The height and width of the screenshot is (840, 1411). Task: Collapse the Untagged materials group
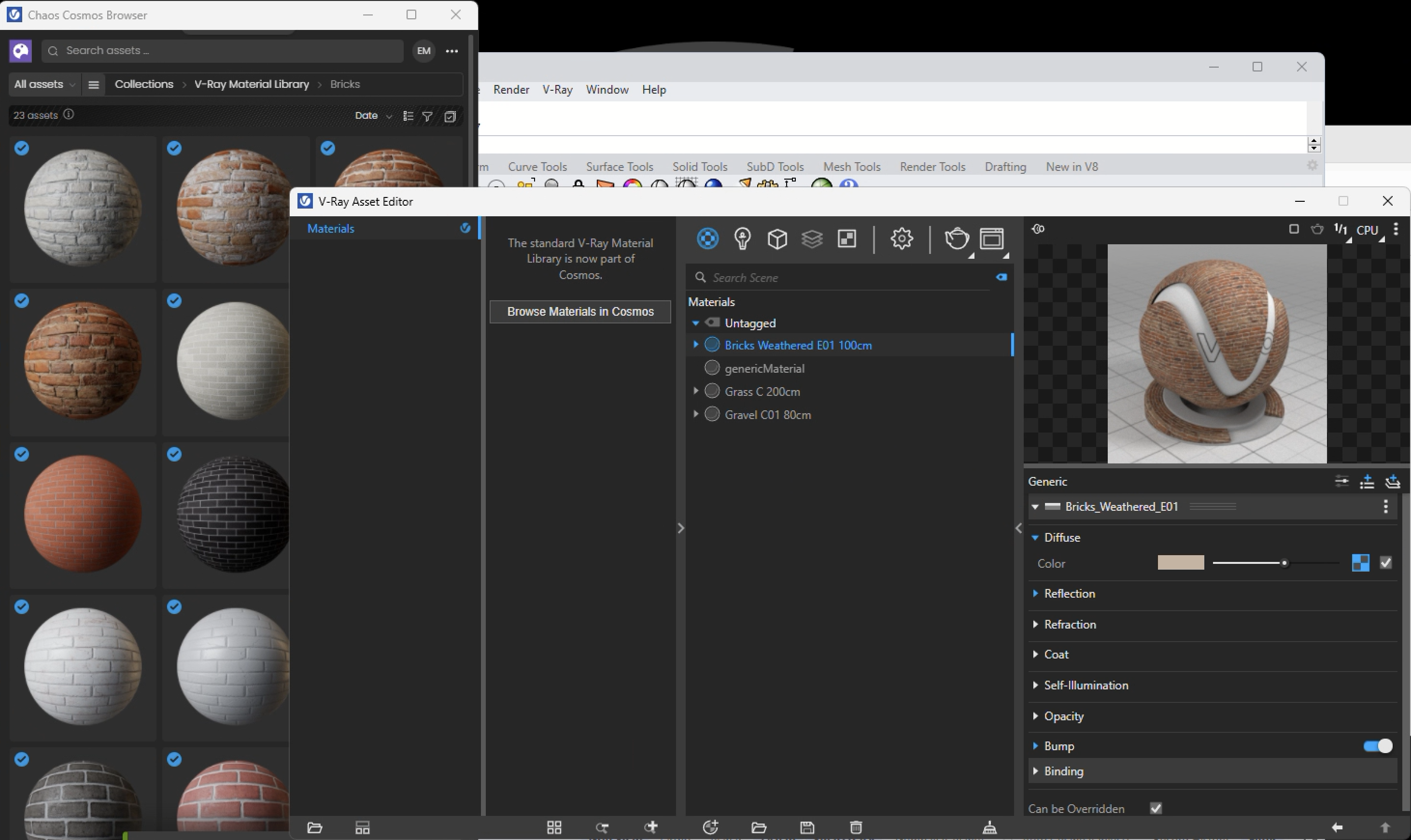click(695, 323)
